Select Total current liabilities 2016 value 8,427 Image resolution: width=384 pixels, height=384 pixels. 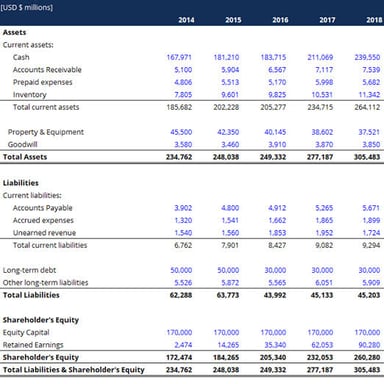(x=277, y=245)
